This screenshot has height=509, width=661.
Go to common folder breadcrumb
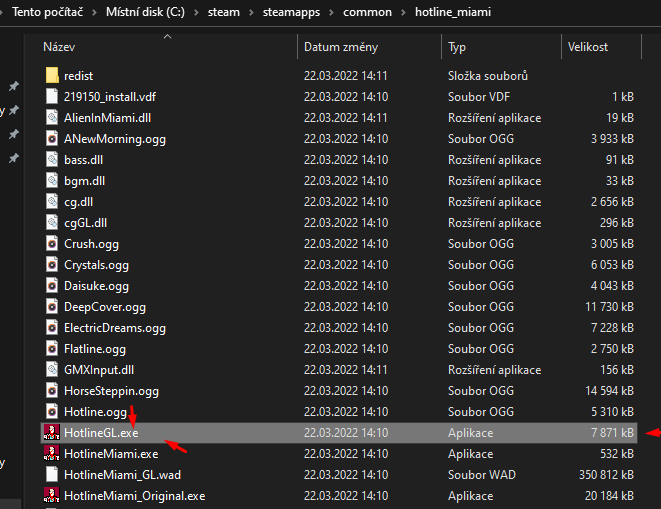tap(367, 12)
